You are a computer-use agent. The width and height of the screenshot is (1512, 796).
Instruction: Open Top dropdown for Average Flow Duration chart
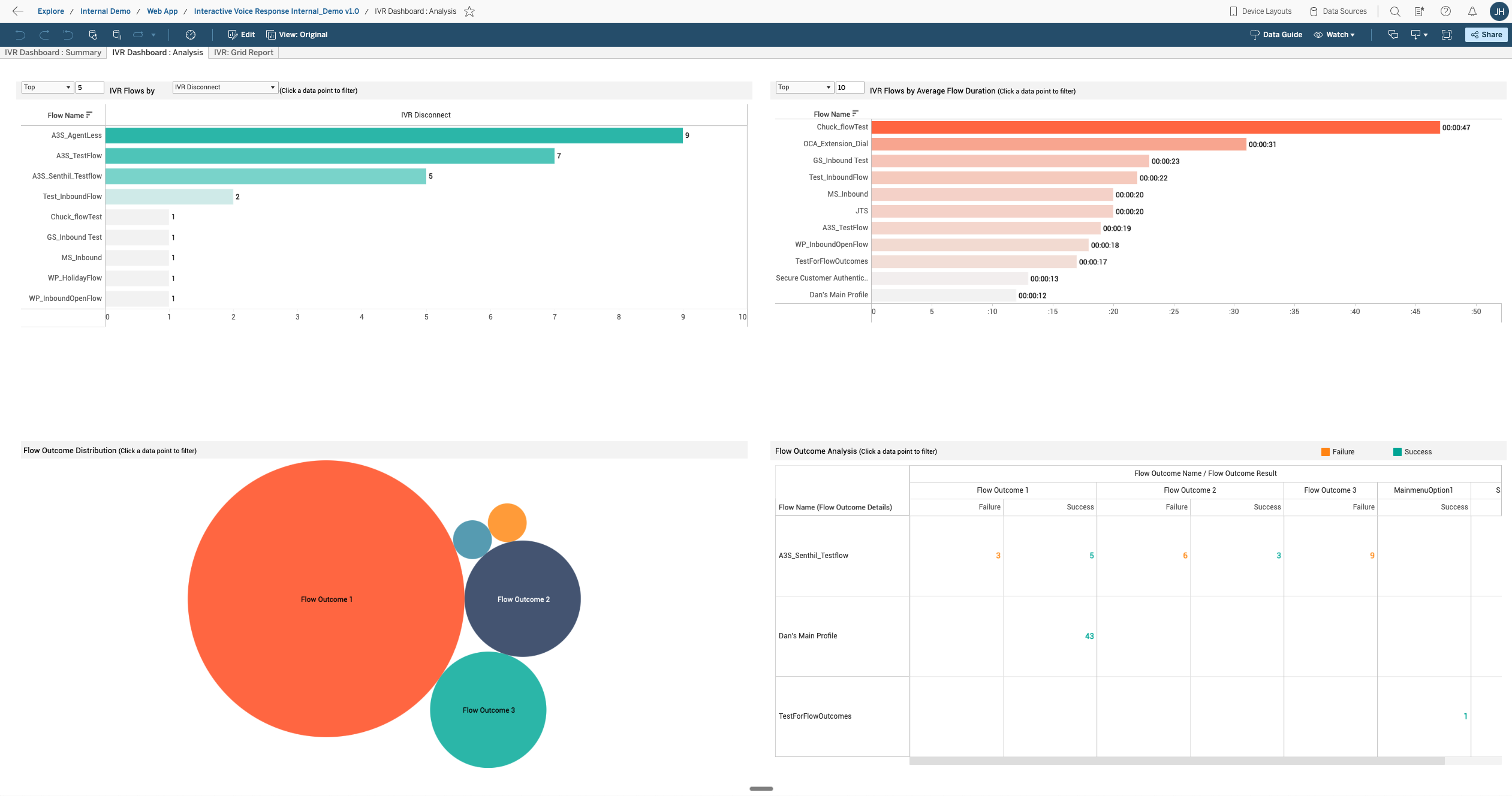[804, 88]
